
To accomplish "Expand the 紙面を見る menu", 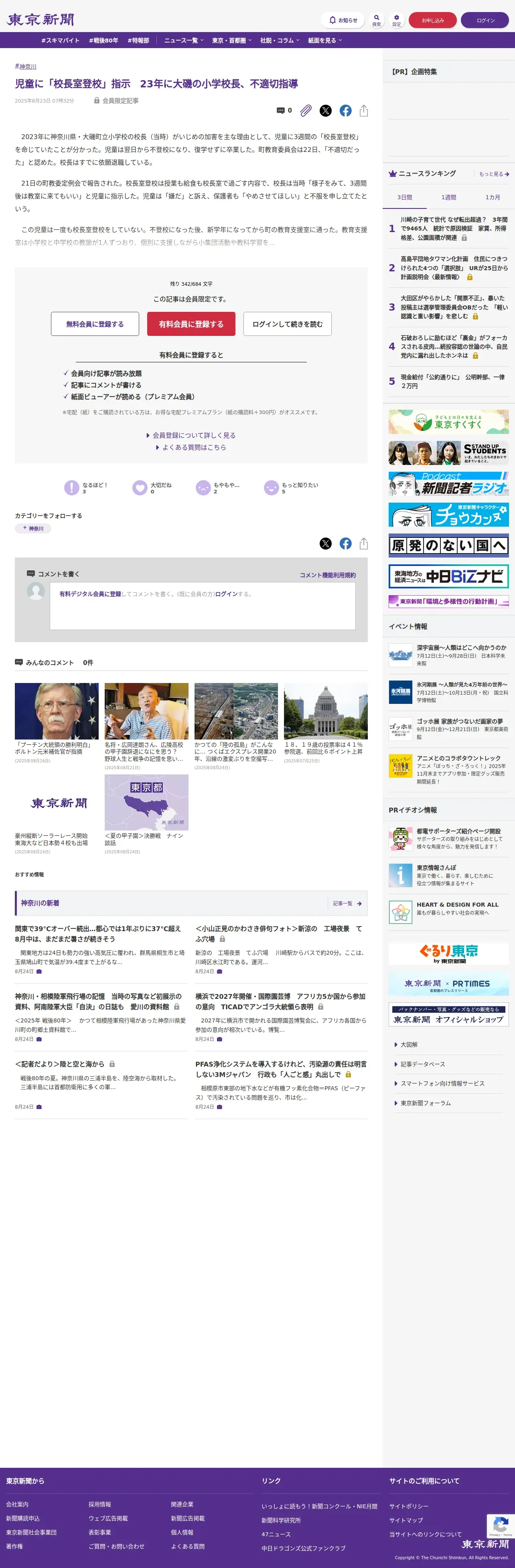I will pos(325,40).
